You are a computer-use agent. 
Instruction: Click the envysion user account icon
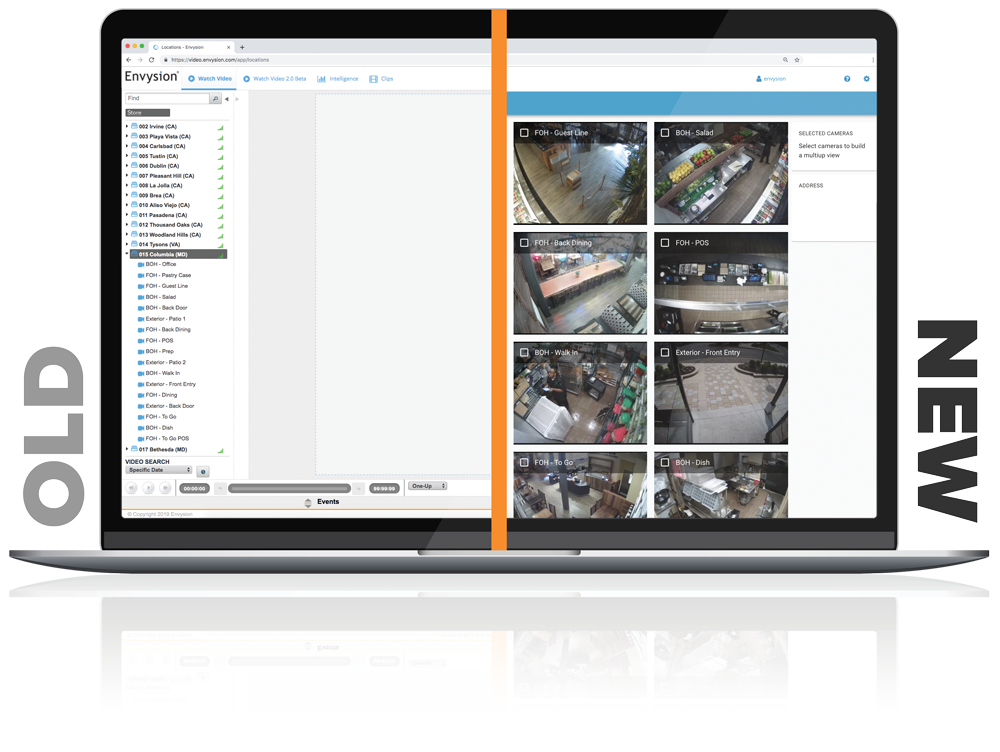759,79
